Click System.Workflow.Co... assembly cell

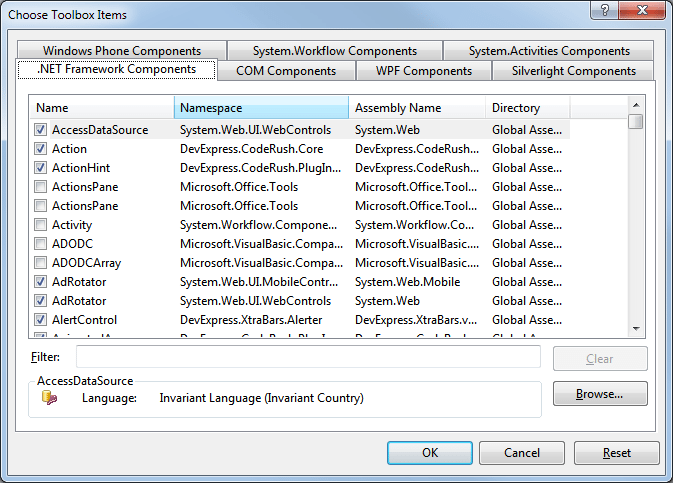[415, 225]
